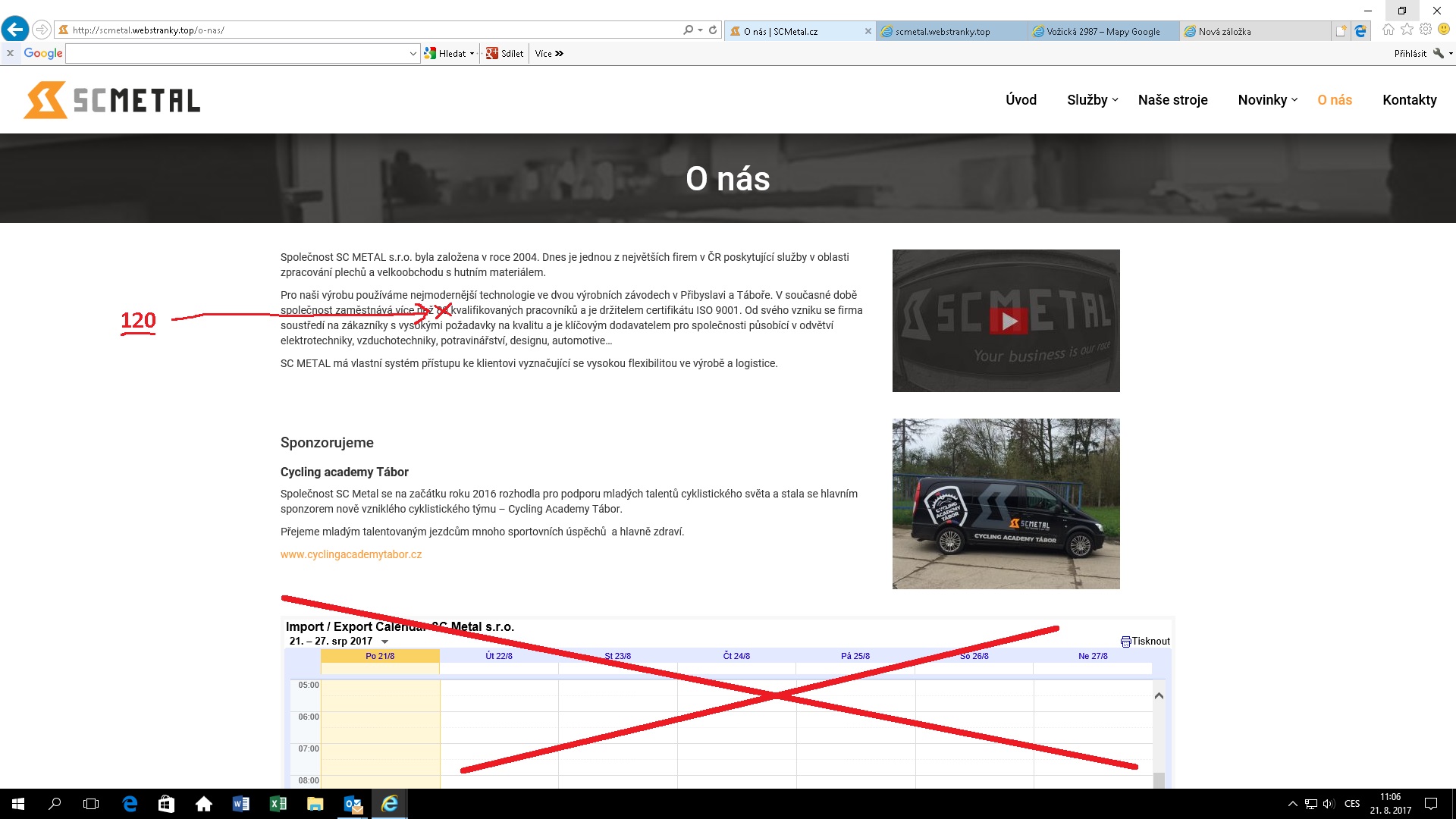Open the Hledat dropdown arrow
Viewport: 1456px width, 819px height.
click(472, 54)
